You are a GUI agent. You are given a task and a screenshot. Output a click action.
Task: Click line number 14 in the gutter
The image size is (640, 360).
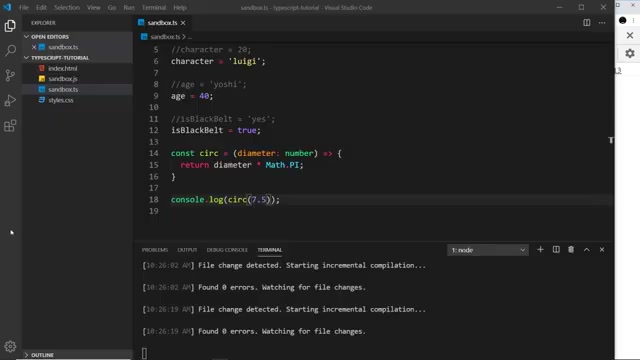pyautogui.click(x=153, y=153)
